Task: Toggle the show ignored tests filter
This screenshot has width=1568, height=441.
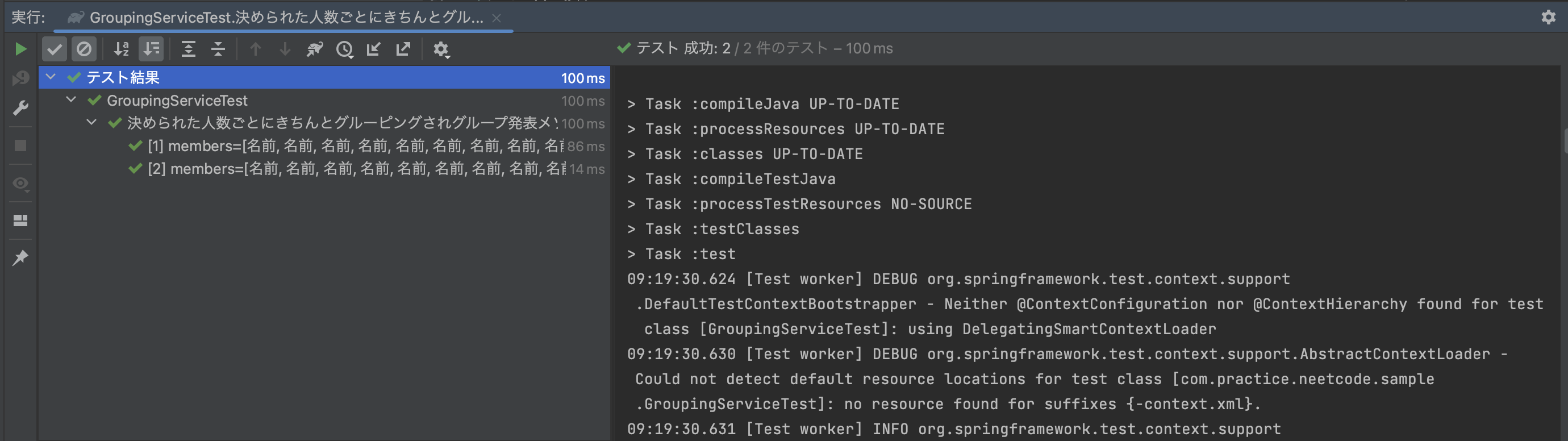Action: 84,49
